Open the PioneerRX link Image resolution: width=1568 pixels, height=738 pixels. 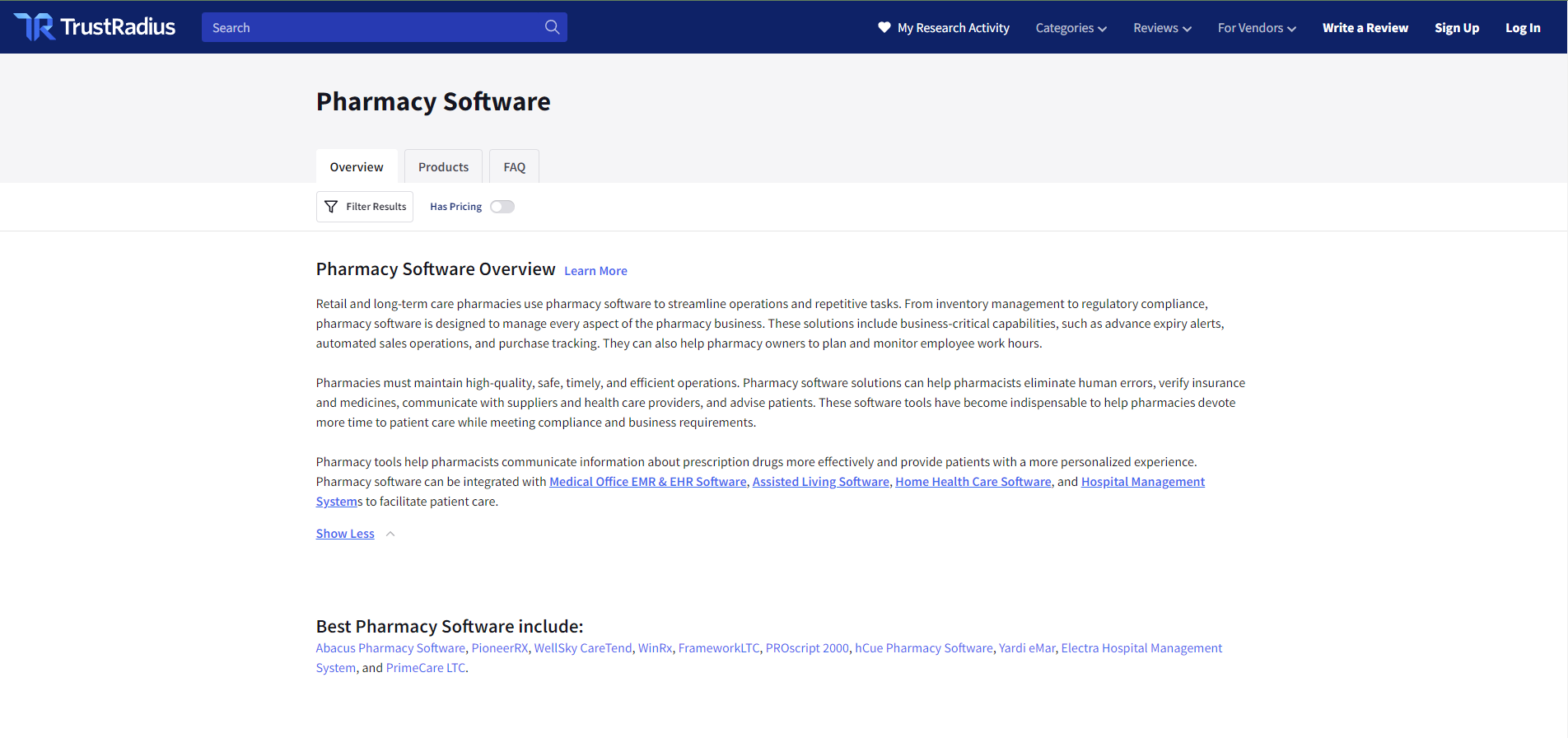500,648
